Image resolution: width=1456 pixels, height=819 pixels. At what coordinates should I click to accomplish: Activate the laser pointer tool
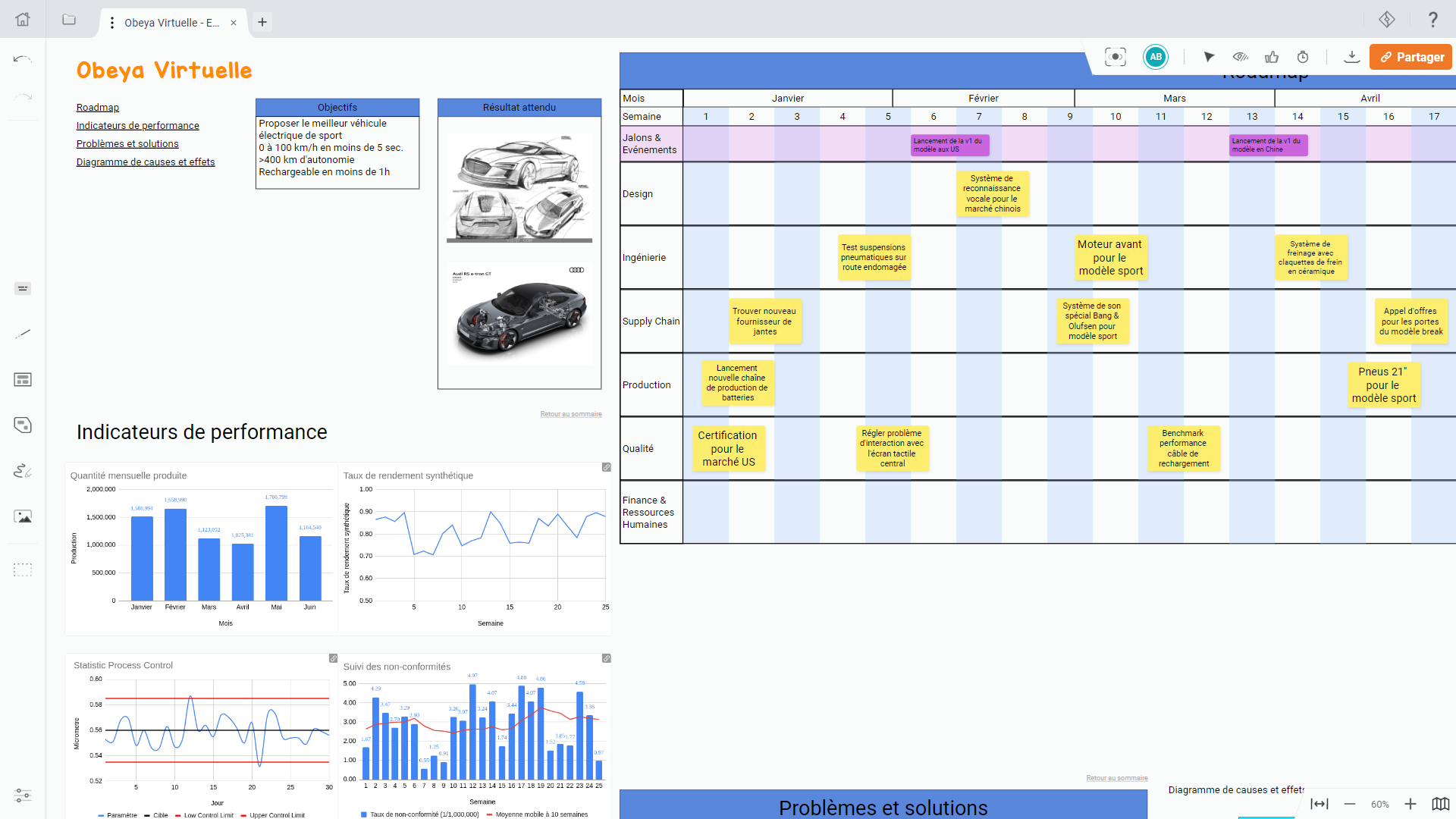(1210, 57)
